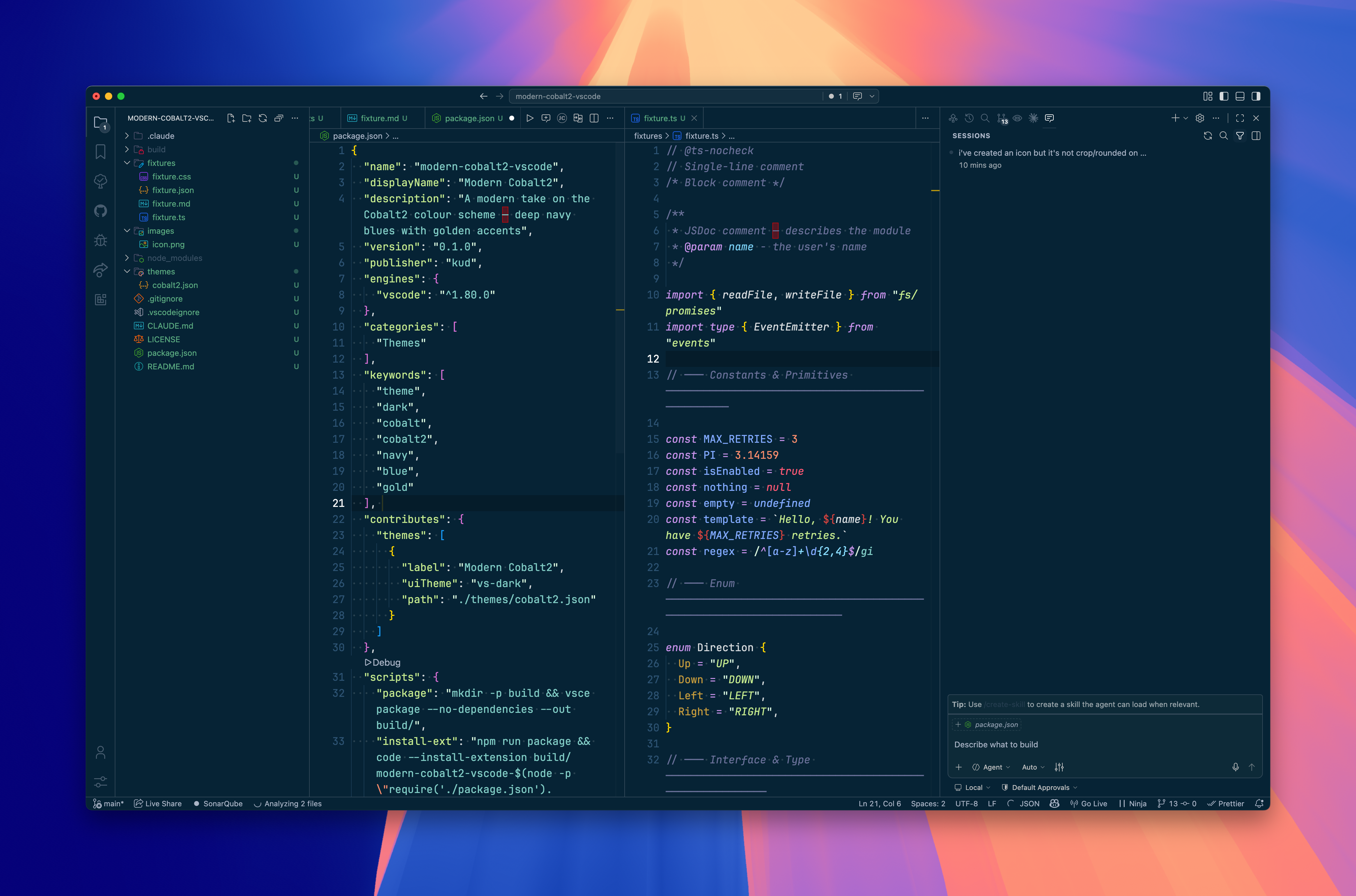Click the JC circle icon in the editor toolbar
Viewport: 1356px width, 896px height.
click(562, 118)
